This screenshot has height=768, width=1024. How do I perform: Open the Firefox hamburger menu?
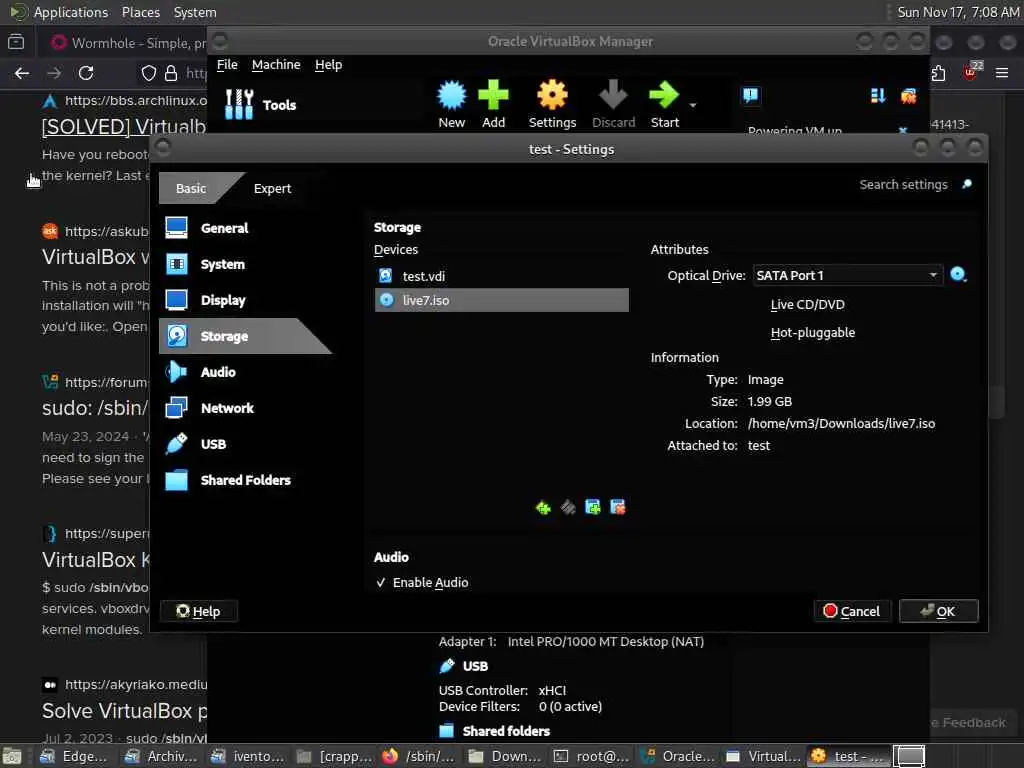click(x=1002, y=73)
